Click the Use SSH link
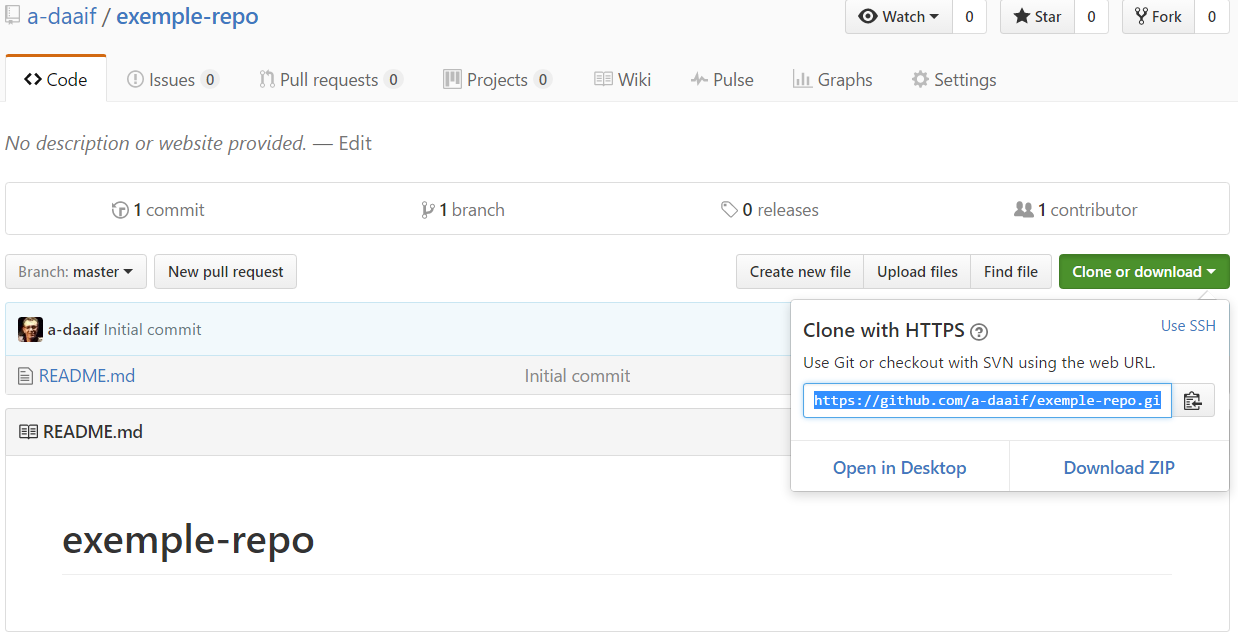 point(1188,326)
